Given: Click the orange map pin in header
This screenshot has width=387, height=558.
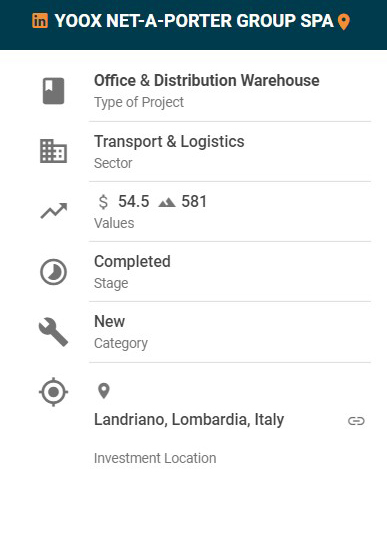Looking at the screenshot, I should (344, 22).
